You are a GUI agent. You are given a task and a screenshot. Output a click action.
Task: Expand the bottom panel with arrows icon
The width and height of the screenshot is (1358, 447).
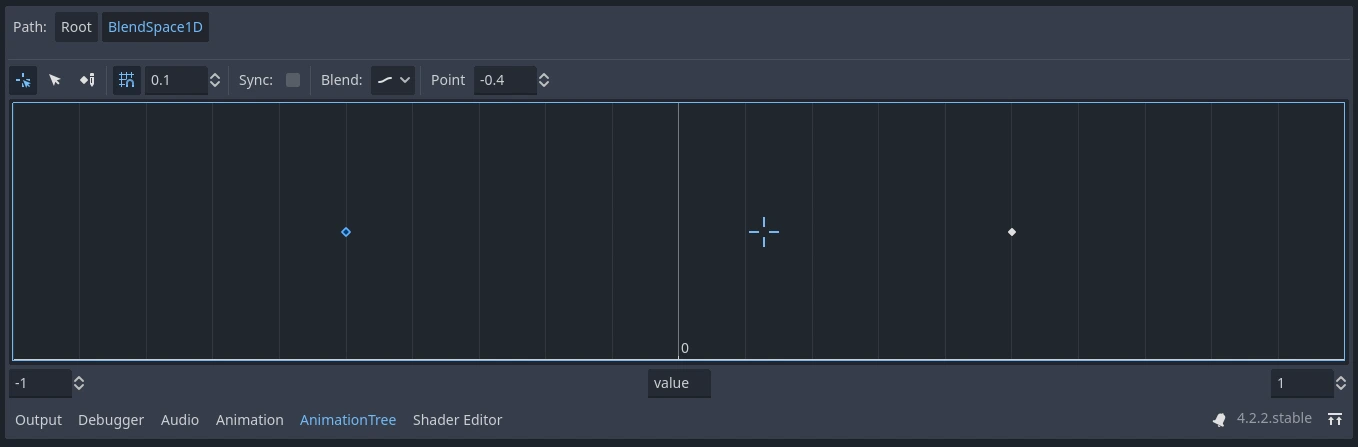point(1334,420)
